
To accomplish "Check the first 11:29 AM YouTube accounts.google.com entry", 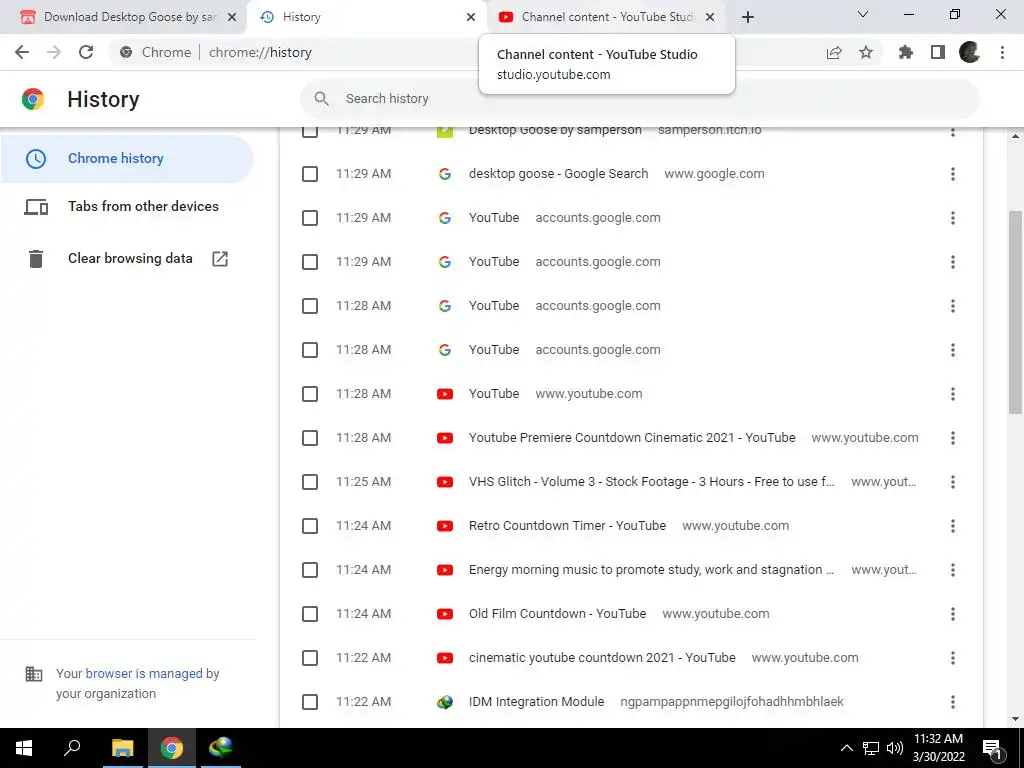I will point(310,218).
